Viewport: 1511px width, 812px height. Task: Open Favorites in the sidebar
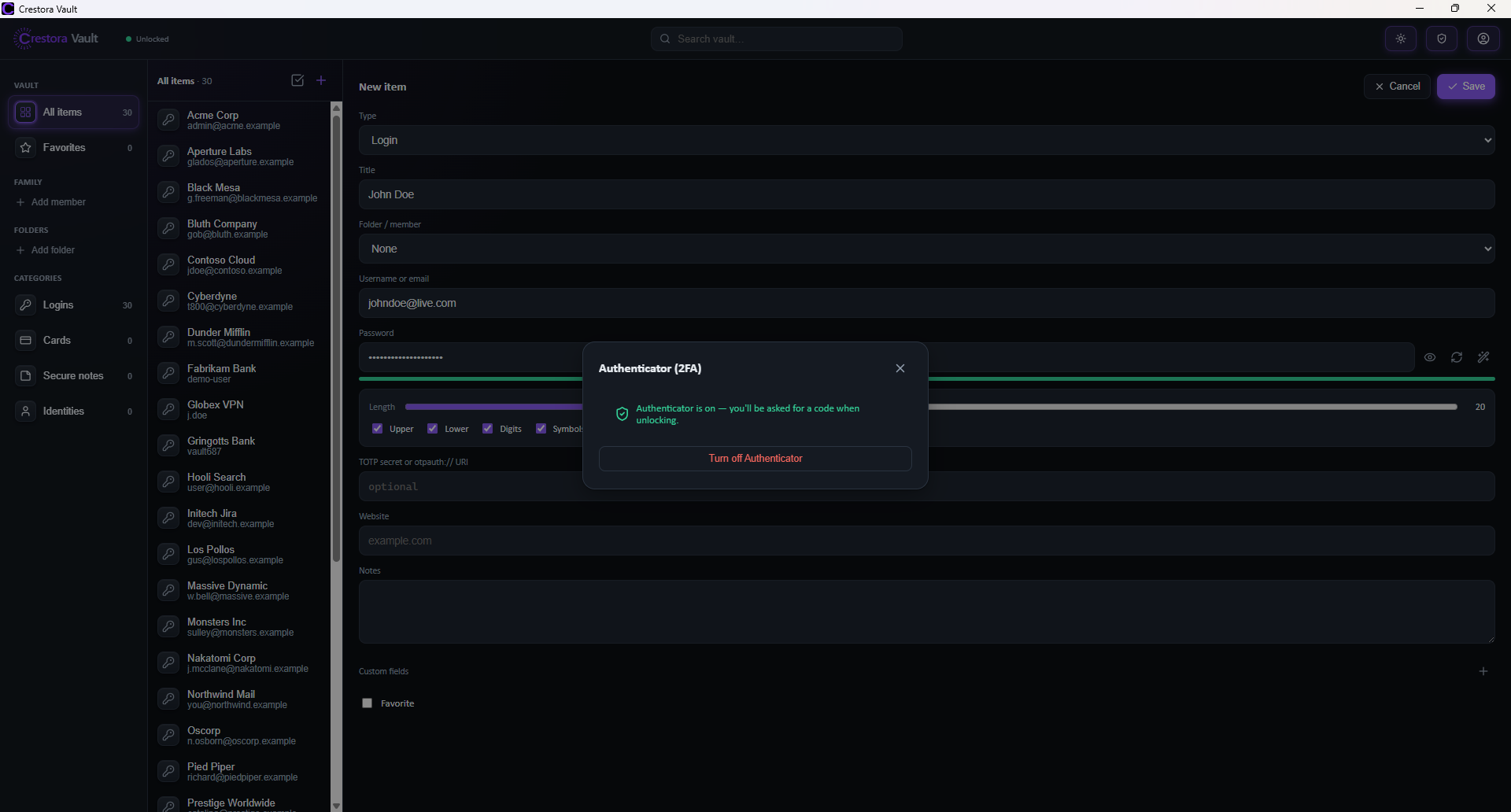(x=74, y=148)
